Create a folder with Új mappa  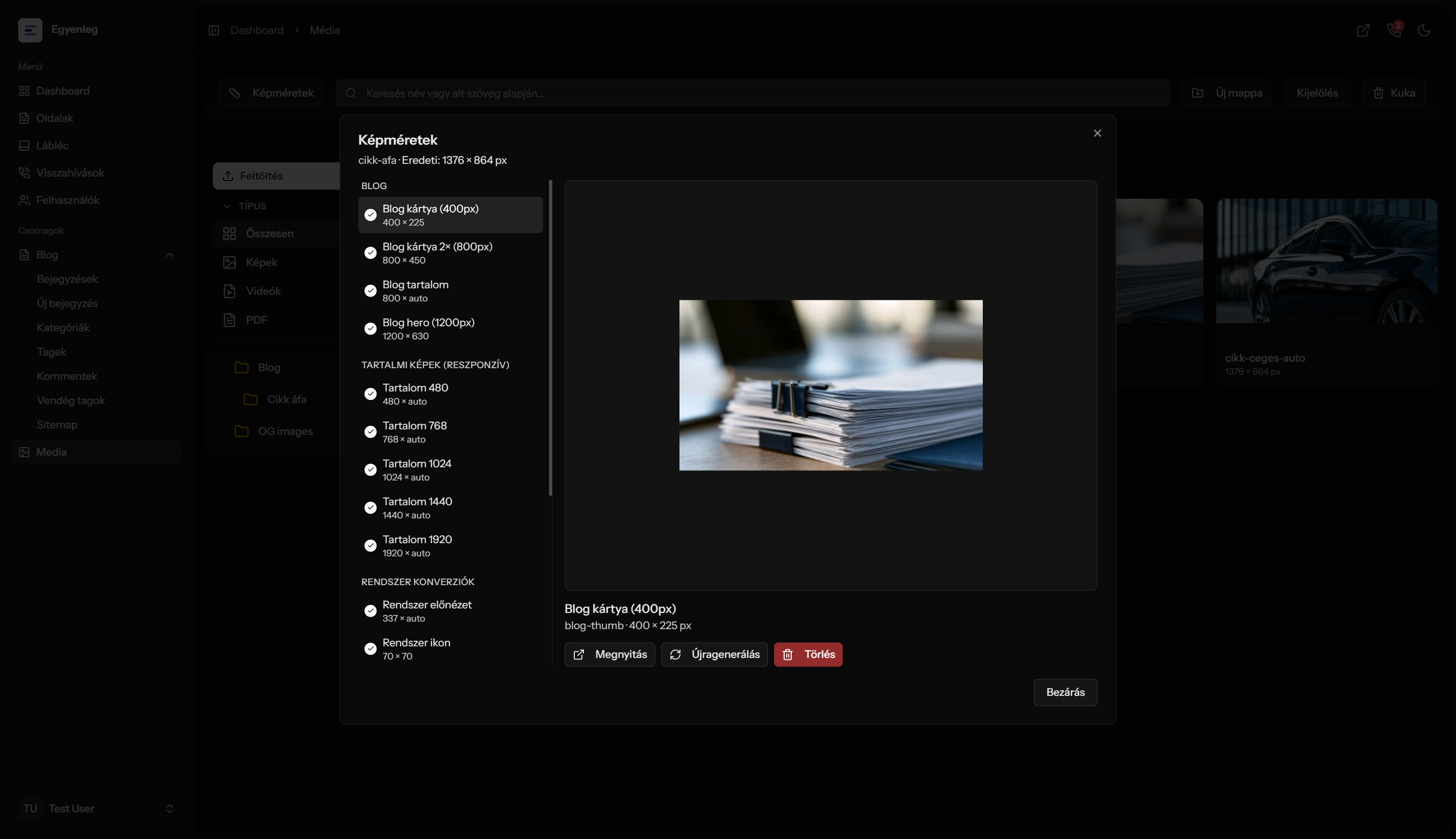(1227, 93)
